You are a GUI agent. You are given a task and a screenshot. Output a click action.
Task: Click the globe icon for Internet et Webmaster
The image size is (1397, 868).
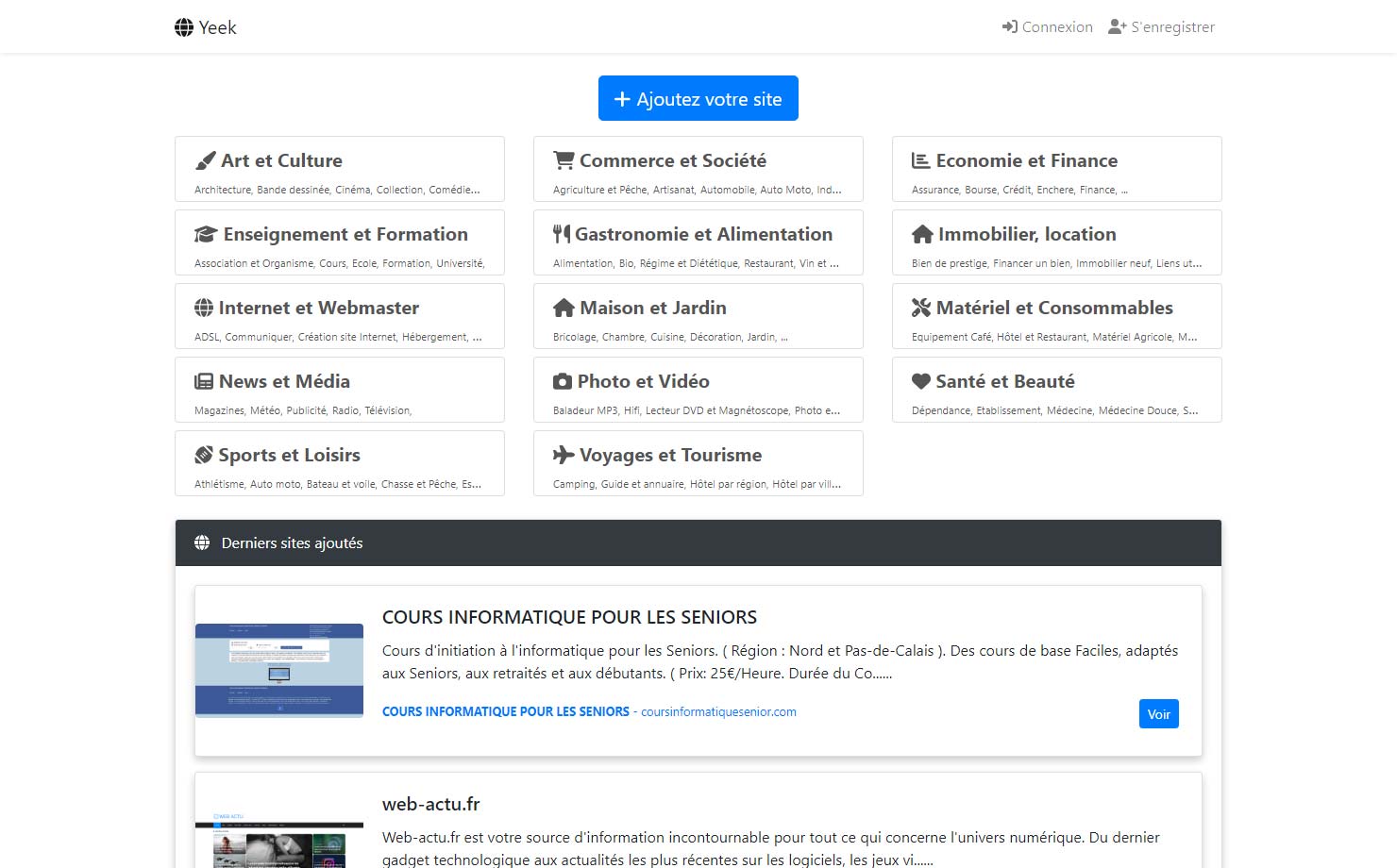pos(204,309)
